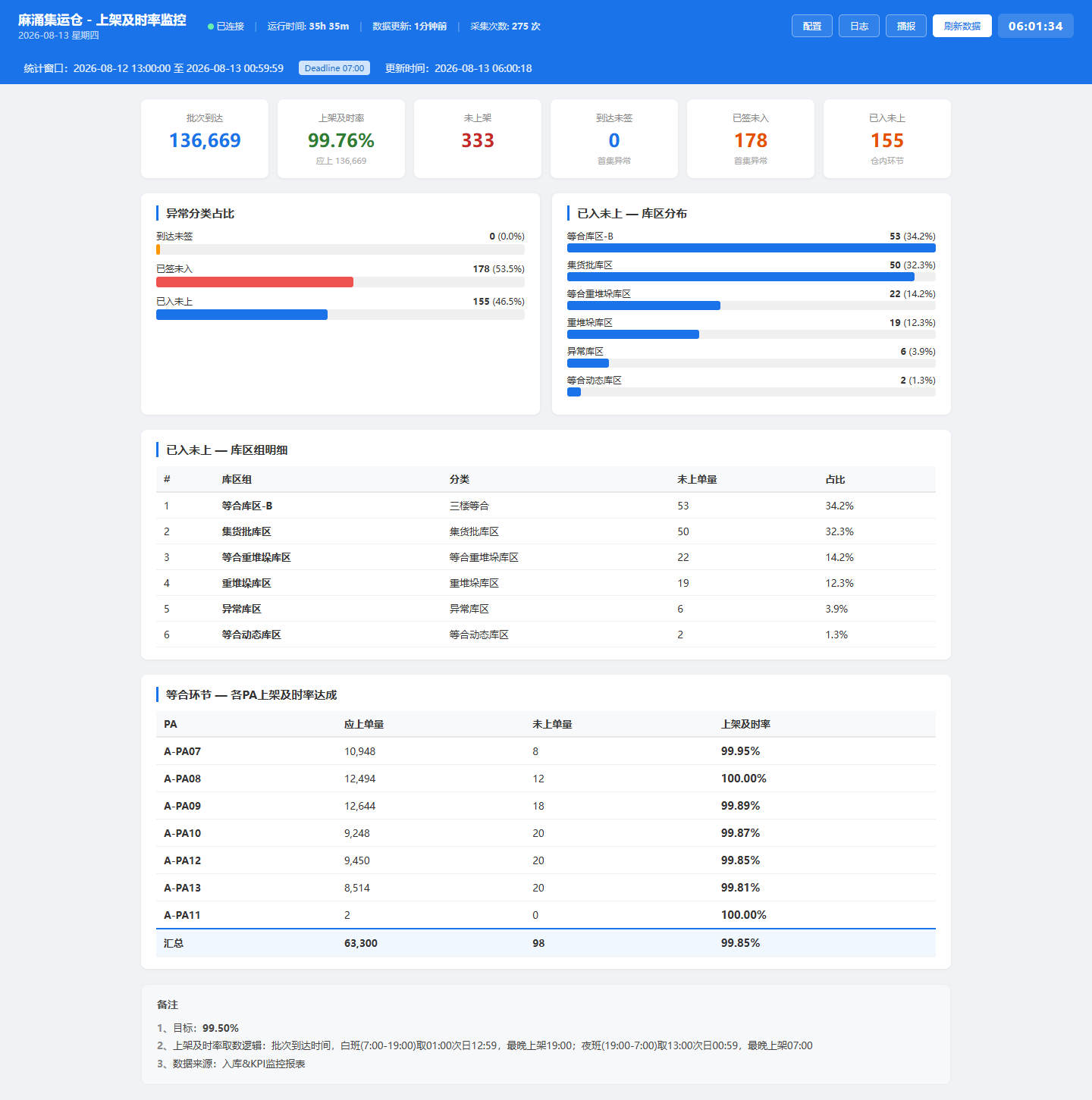Click the green connected status dot
Screen dimensions: 1092x1100
pyautogui.click(x=211, y=27)
